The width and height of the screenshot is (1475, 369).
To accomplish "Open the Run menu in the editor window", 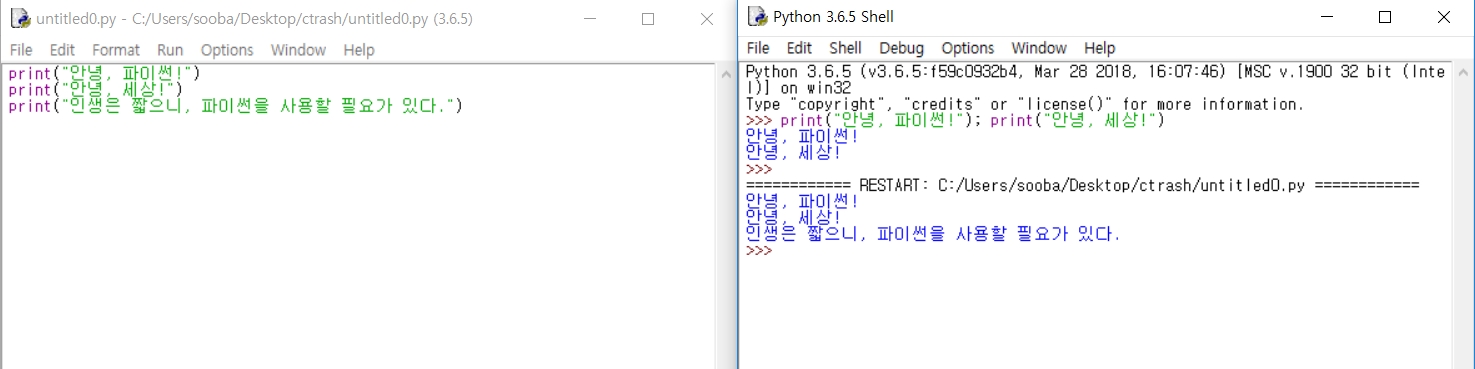I will pos(170,50).
